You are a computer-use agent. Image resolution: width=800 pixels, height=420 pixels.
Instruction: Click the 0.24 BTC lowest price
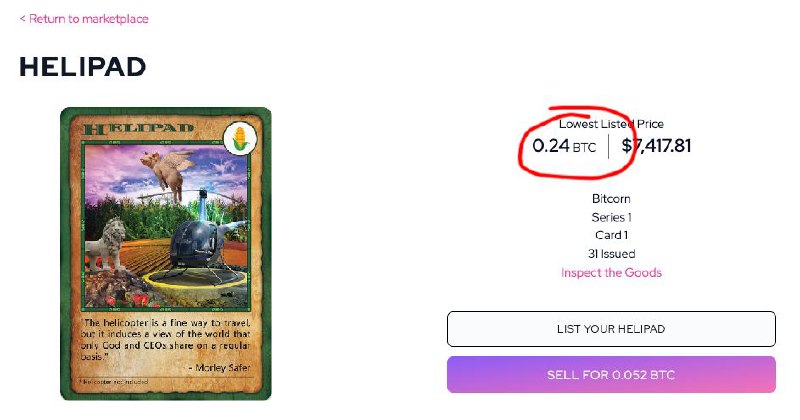pyautogui.click(x=564, y=146)
